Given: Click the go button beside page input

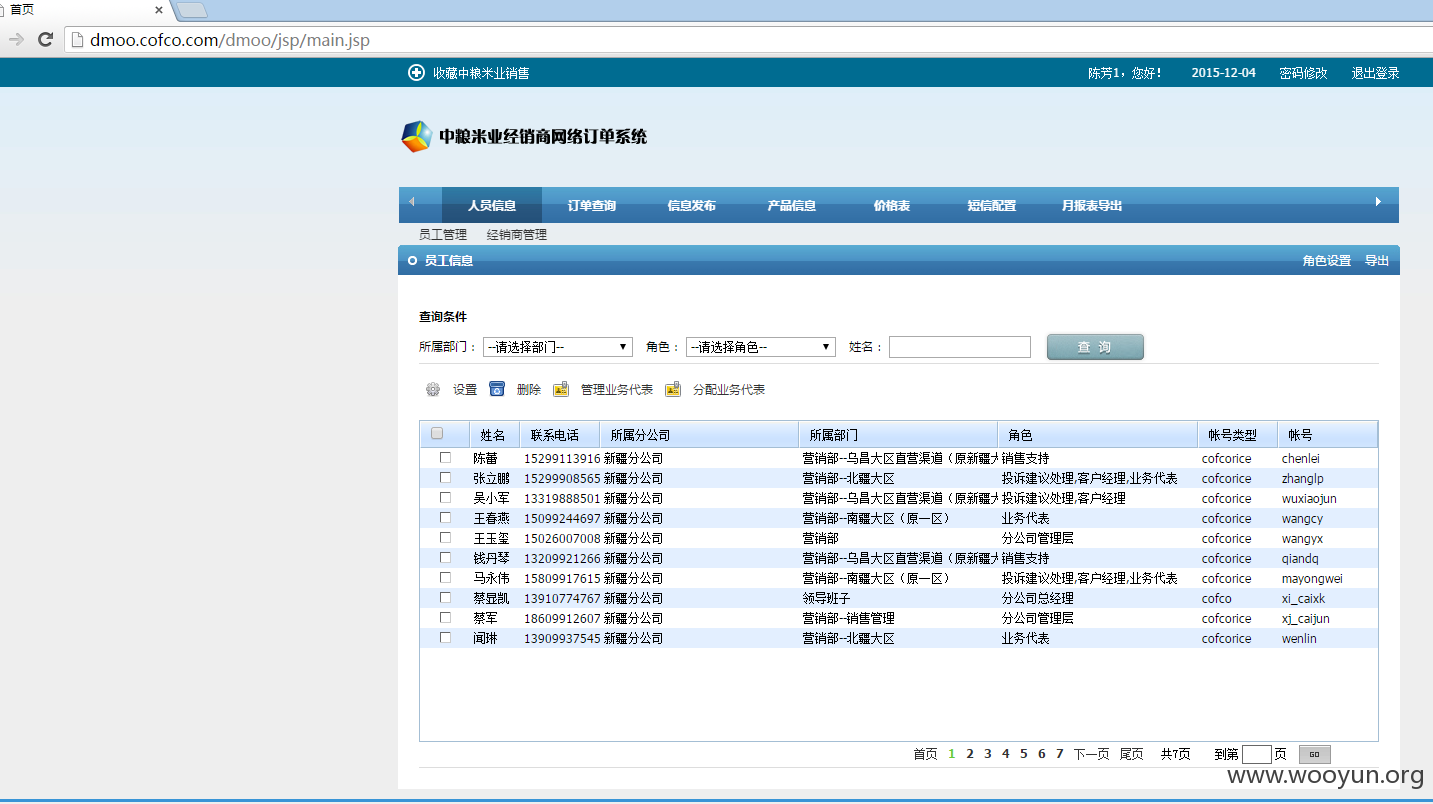Looking at the screenshot, I should [x=1315, y=755].
